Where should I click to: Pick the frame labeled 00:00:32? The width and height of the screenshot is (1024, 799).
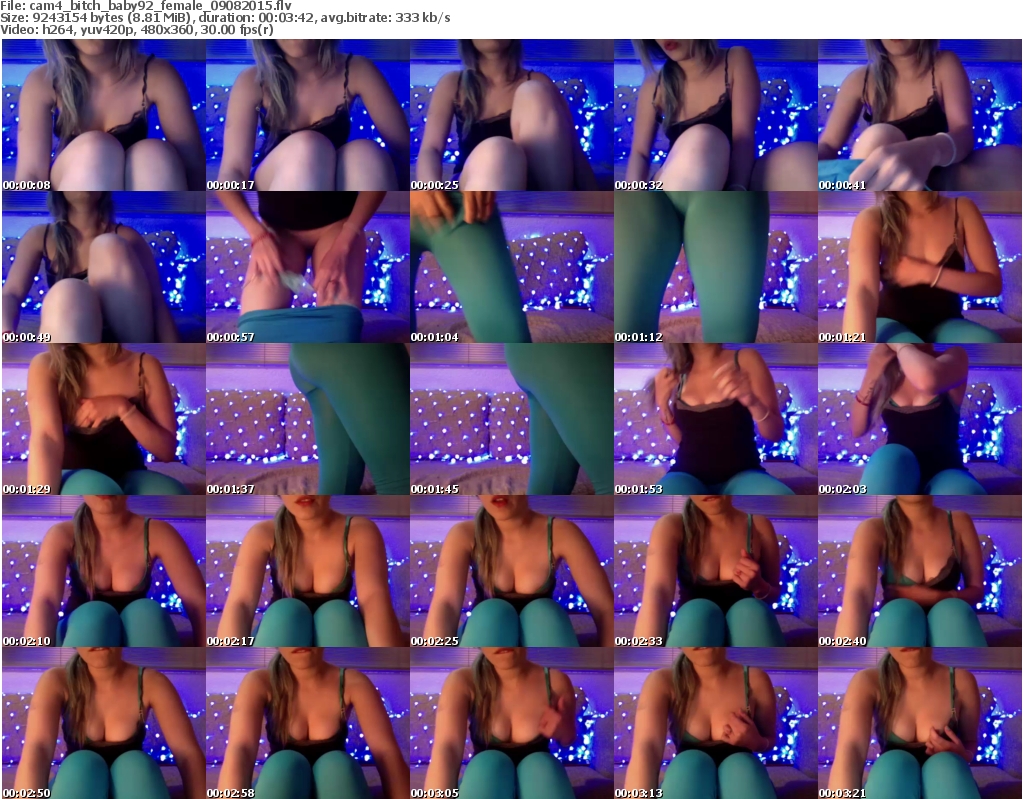715,115
